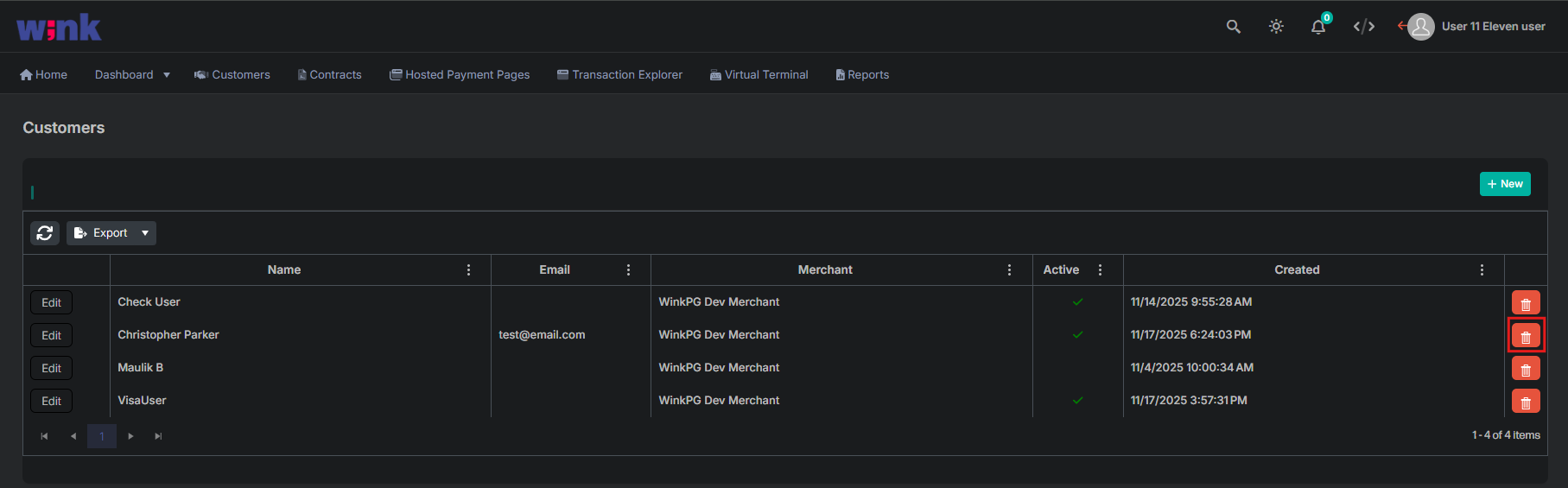
Task: Sort by the Name column header
Action: (284, 270)
